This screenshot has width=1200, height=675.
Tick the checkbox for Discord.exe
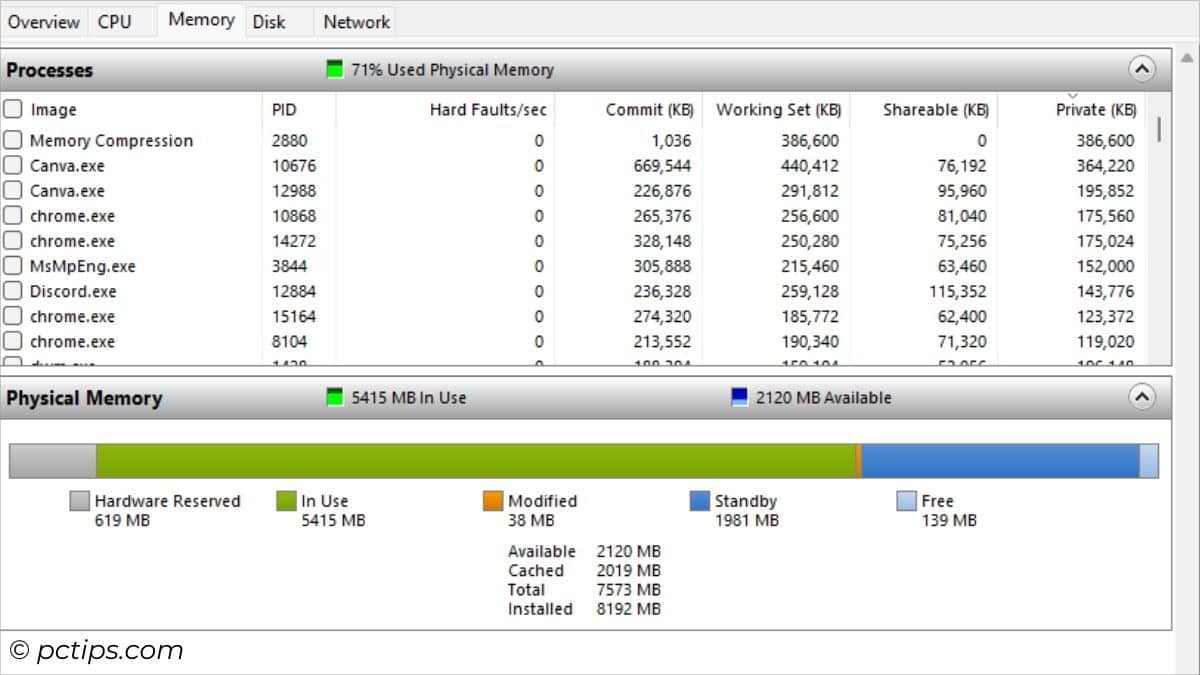coord(13,291)
